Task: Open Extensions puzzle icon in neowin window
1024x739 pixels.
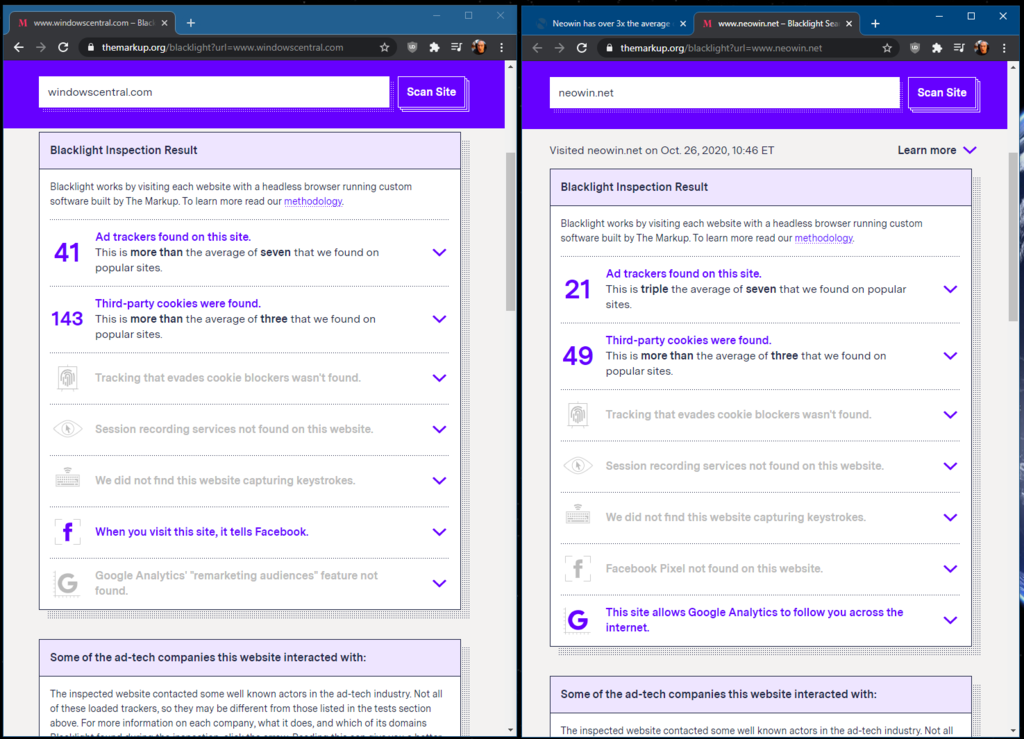Action: point(936,47)
